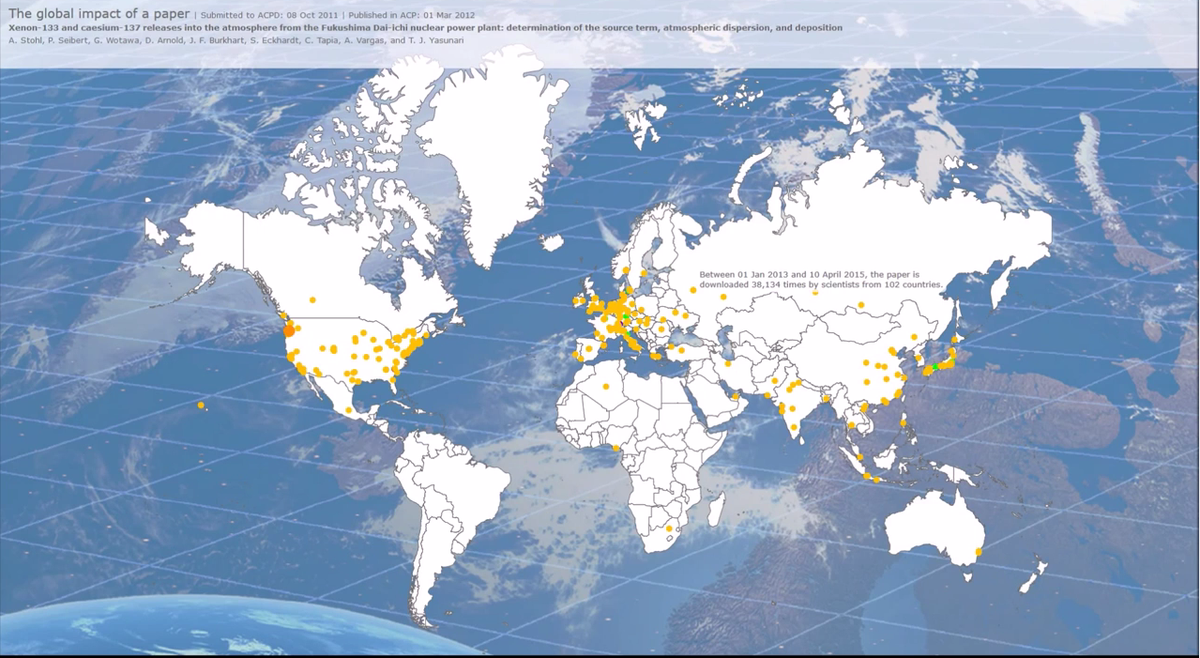Screen dimensions: 1200x658
Task: Click the dot on Hokkaido, northern Japan
Action: (x=956, y=341)
